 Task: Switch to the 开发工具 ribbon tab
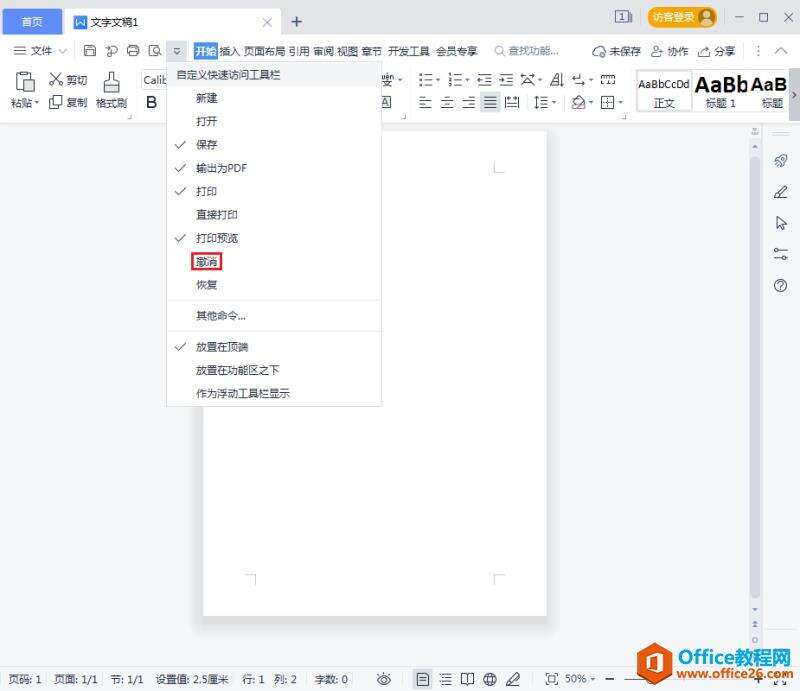coord(409,51)
